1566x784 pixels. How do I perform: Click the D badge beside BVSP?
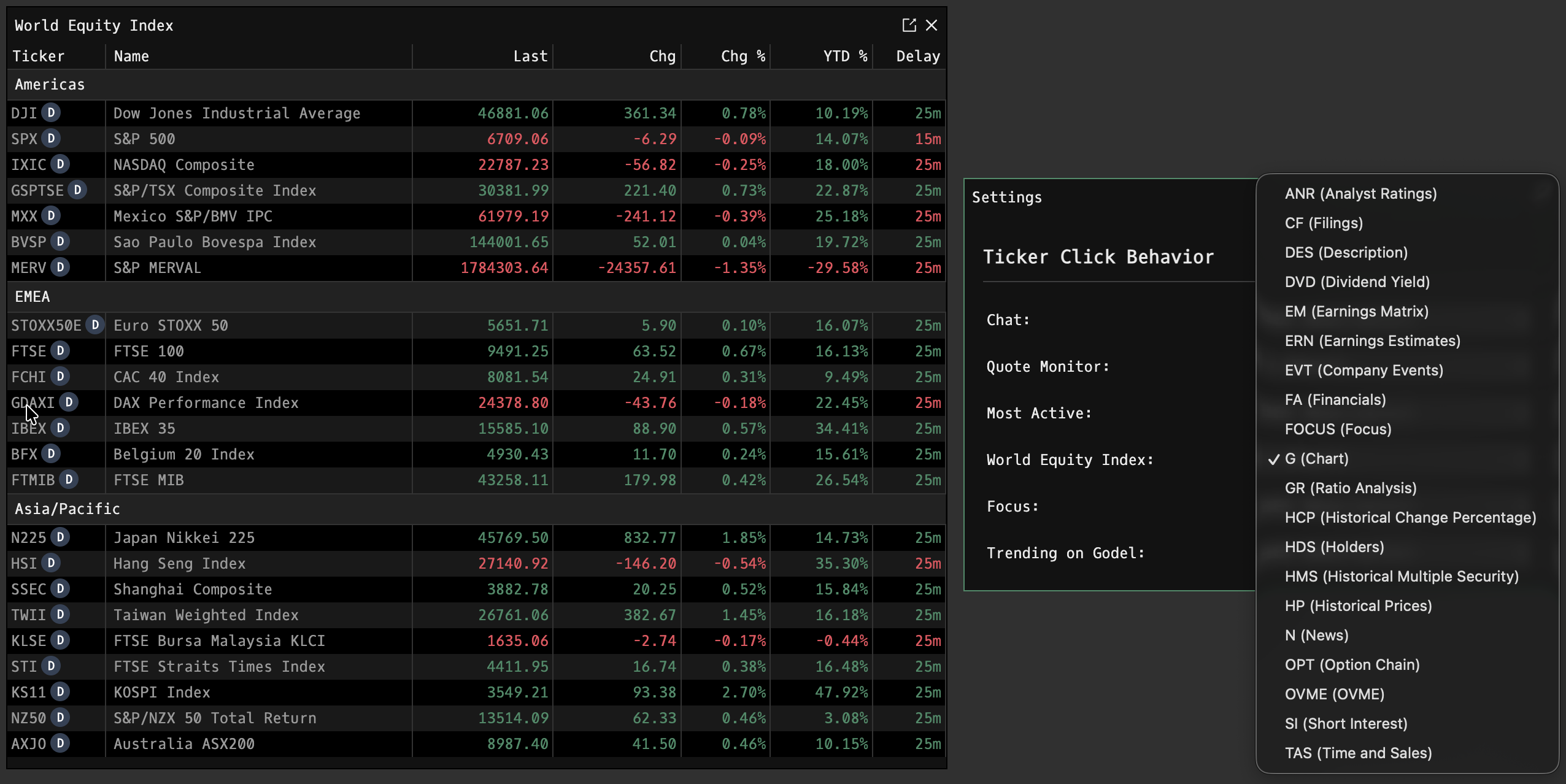[x=60, y=242]
